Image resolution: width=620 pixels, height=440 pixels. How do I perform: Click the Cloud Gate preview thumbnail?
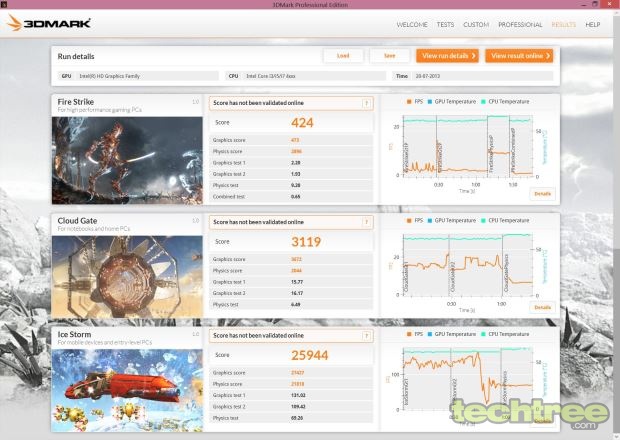pyautogui.click(x=127, y=277)
